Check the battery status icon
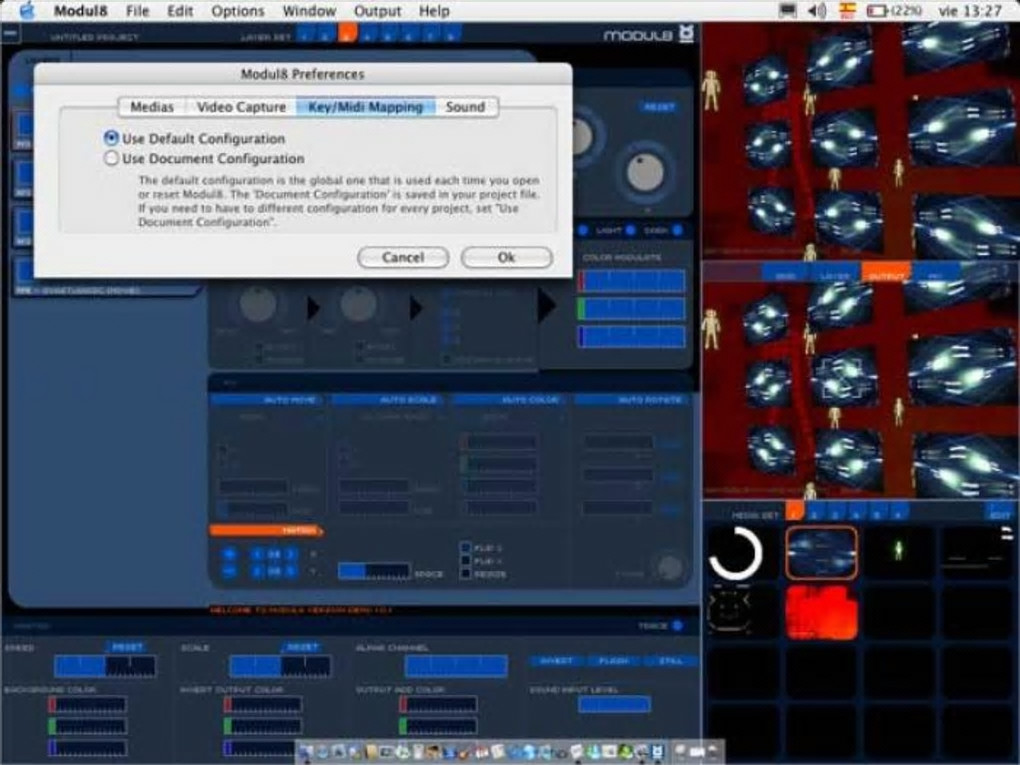The width and height of the screenshot is (1020, 765). (878, 11)
